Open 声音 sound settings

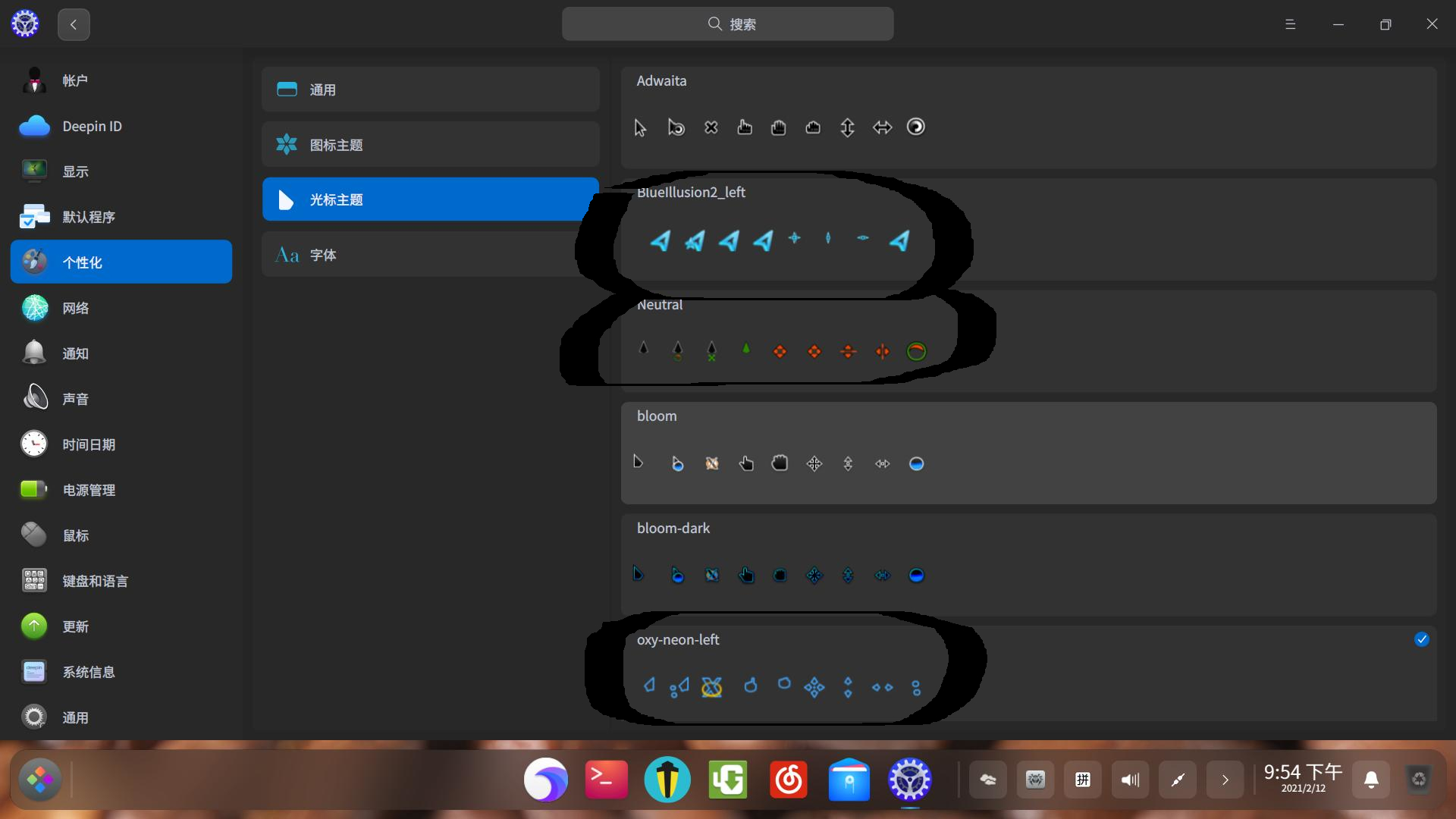[x=75, y=399]
